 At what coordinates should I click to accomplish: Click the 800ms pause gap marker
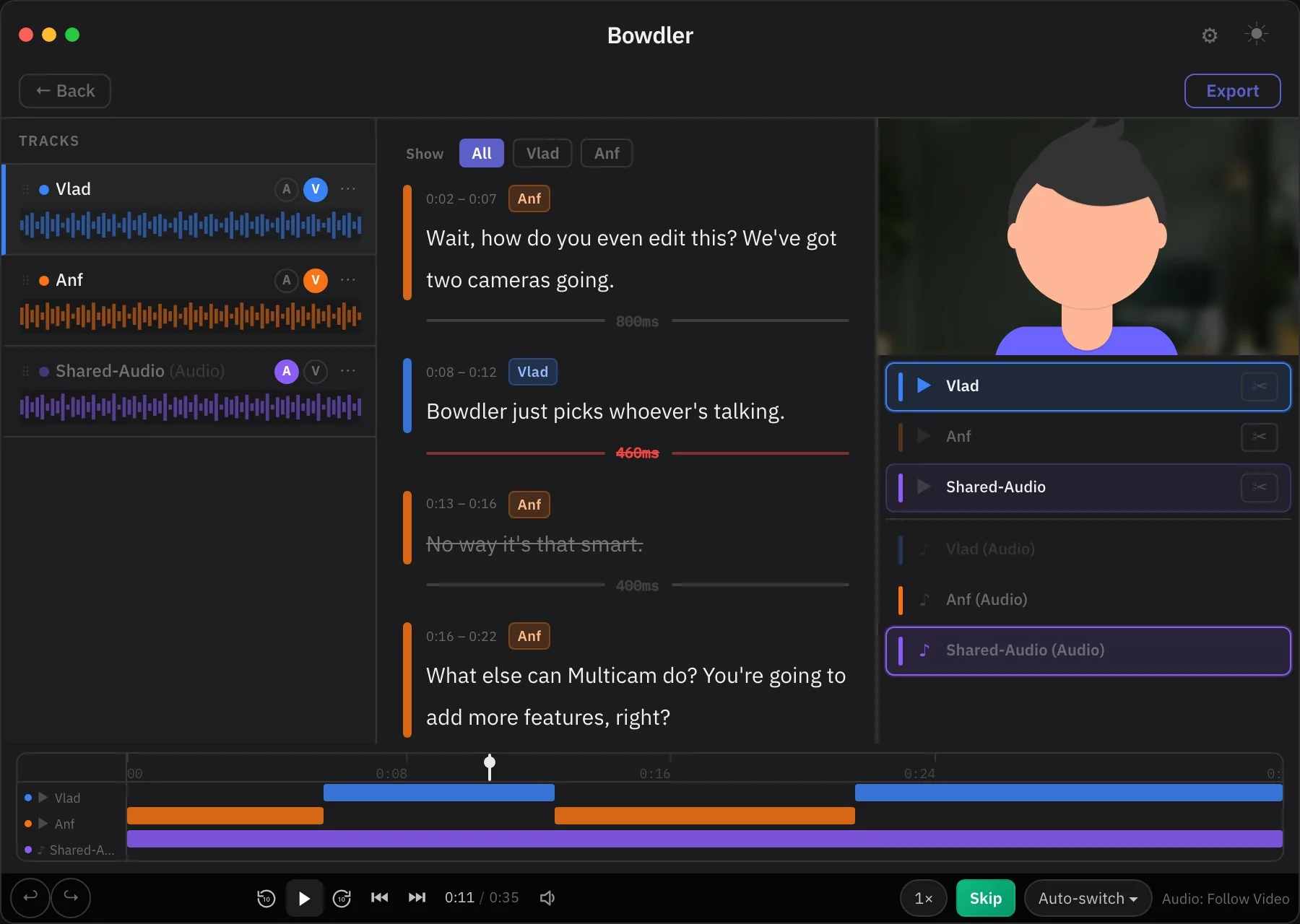click(x=637, y=321)
